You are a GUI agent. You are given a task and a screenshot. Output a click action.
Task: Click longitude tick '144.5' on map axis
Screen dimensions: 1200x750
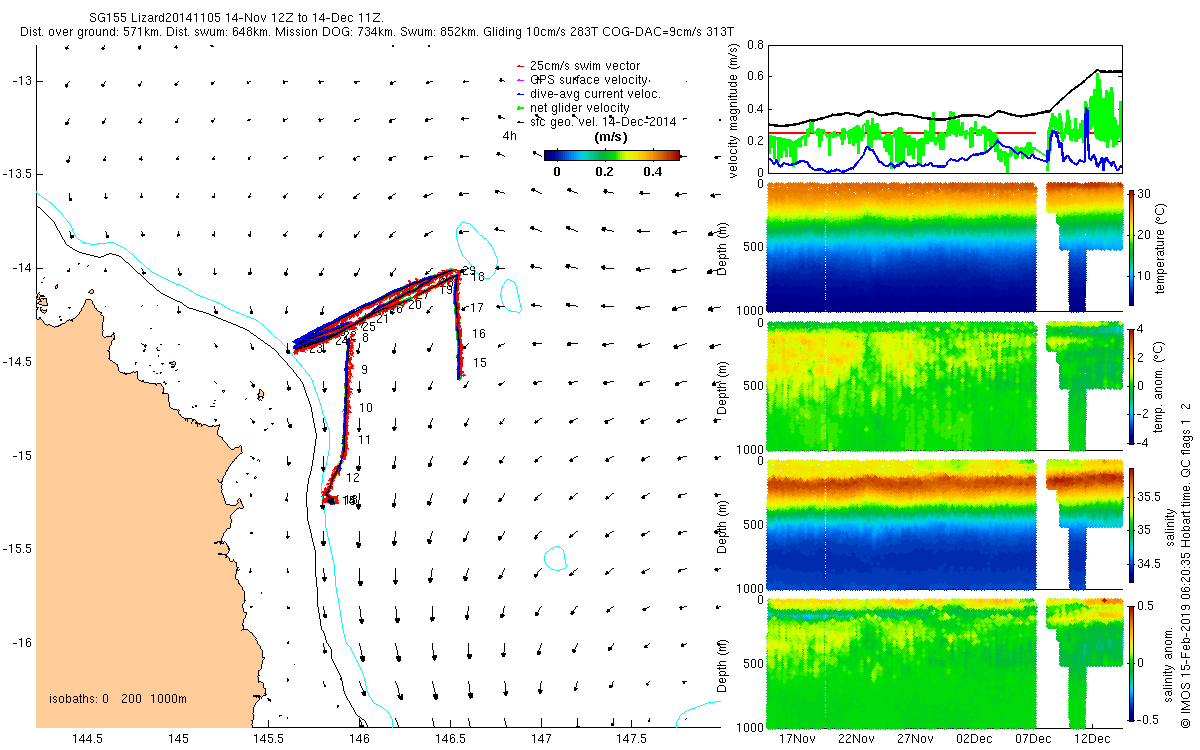88,738
